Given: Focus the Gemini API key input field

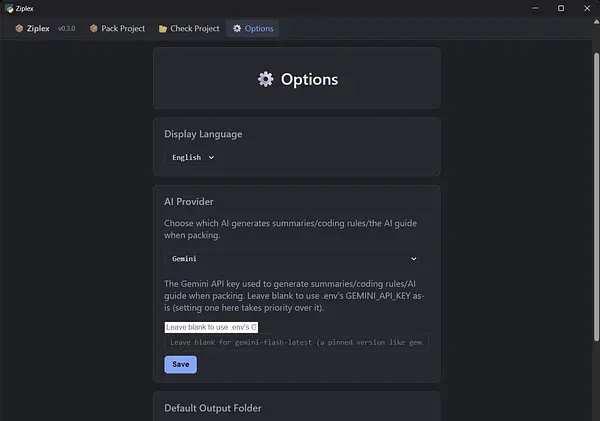Looking at the screenshot, I should pos(211,327).
